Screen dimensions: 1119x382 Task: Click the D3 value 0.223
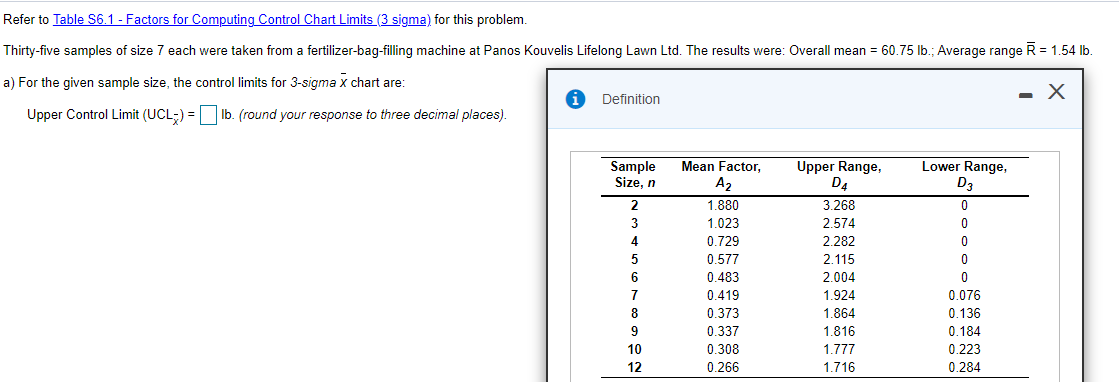coord(964,350)
